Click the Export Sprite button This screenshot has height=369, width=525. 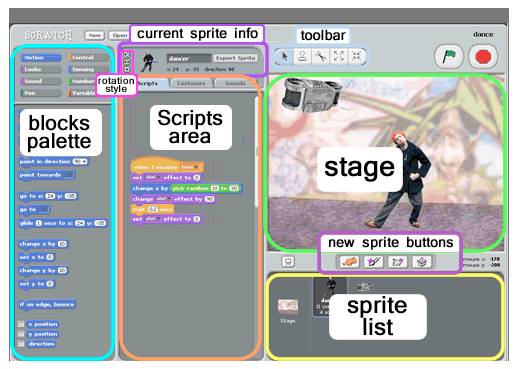[x=235, y=58]
